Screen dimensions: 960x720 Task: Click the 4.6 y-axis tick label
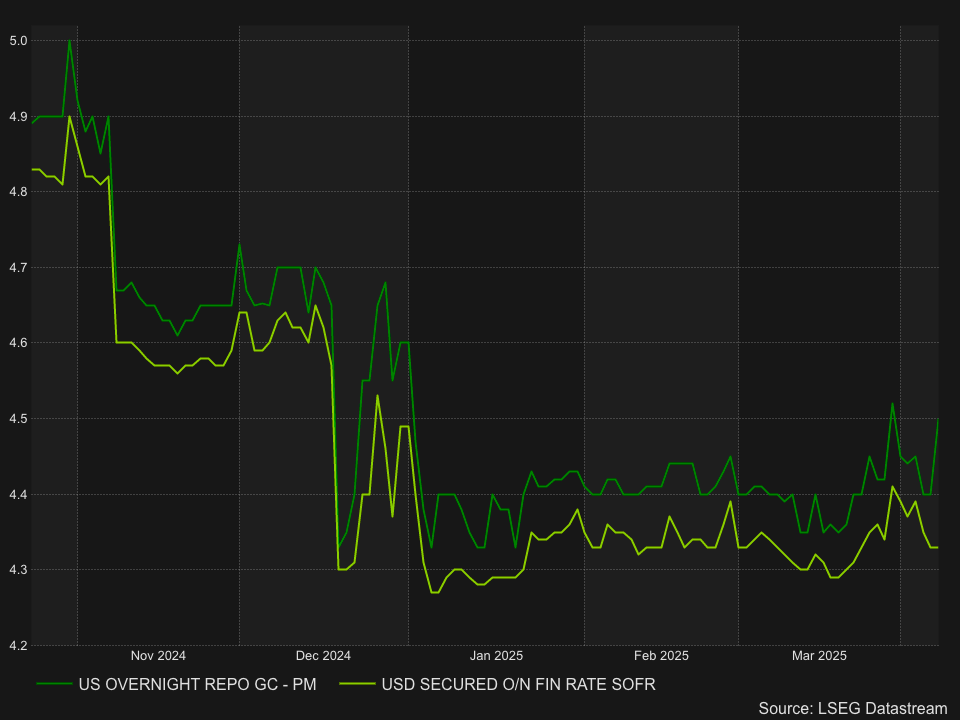pos(17,343)
